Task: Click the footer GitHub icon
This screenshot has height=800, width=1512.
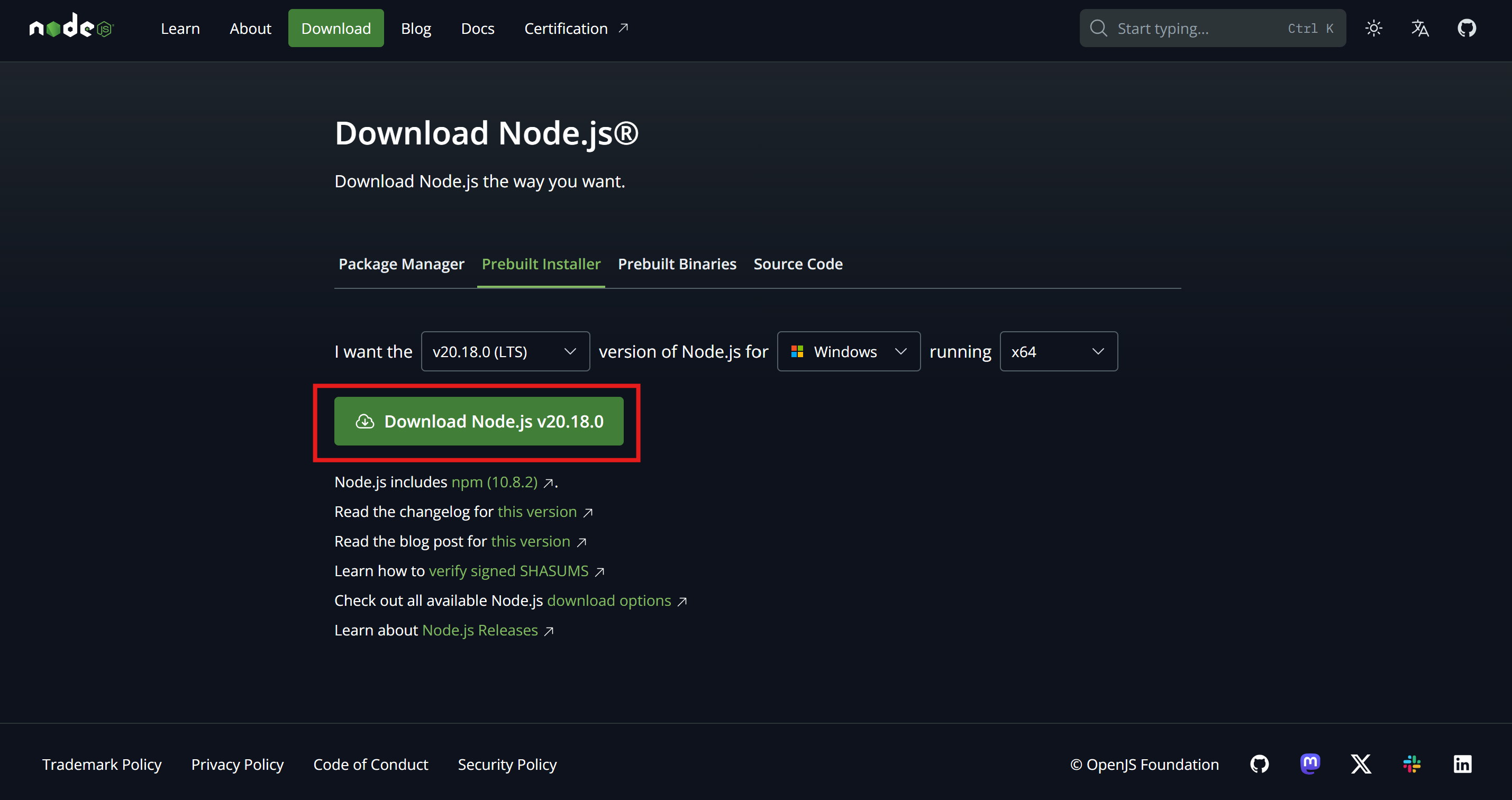Action: 1260,763
